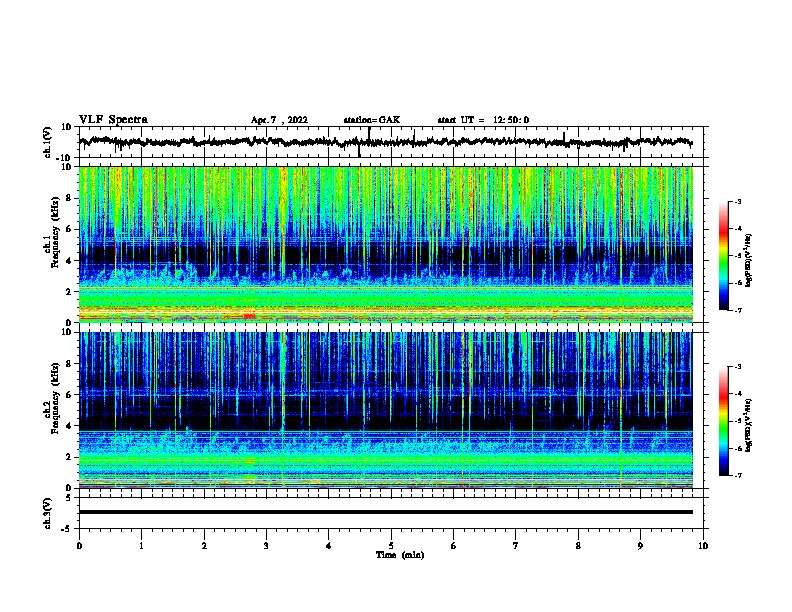Click the -7 tick on ch.2 color bar

tap(737, 475)
